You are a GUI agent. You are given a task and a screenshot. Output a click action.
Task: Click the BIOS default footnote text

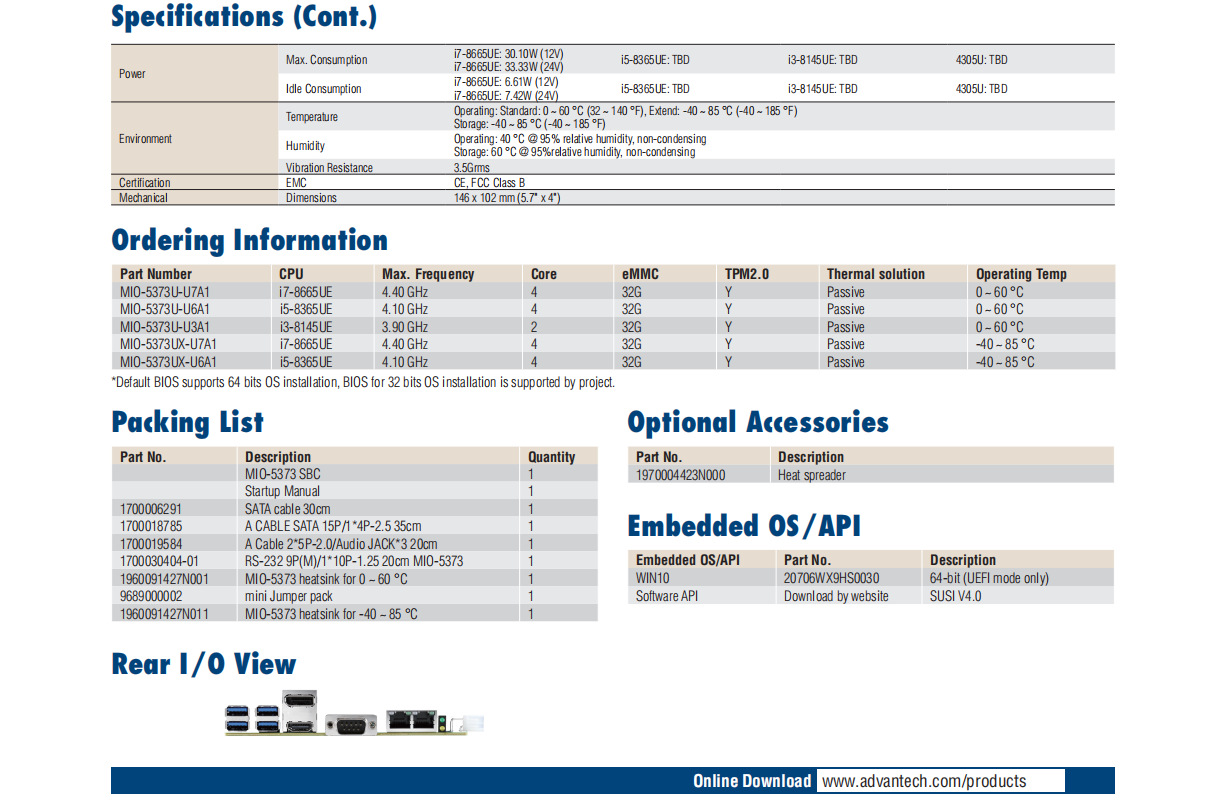[363, 382]
